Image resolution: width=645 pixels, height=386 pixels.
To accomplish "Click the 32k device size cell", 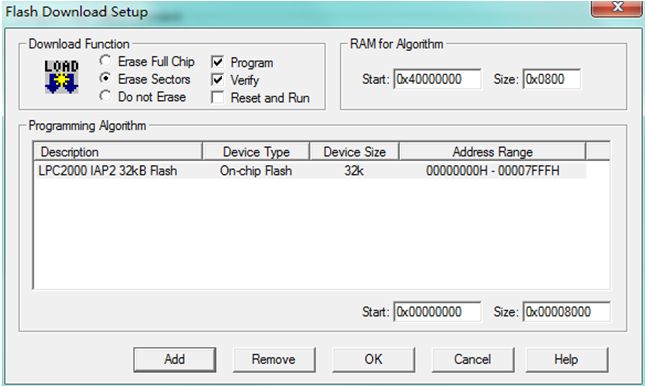I will [354, 170].
